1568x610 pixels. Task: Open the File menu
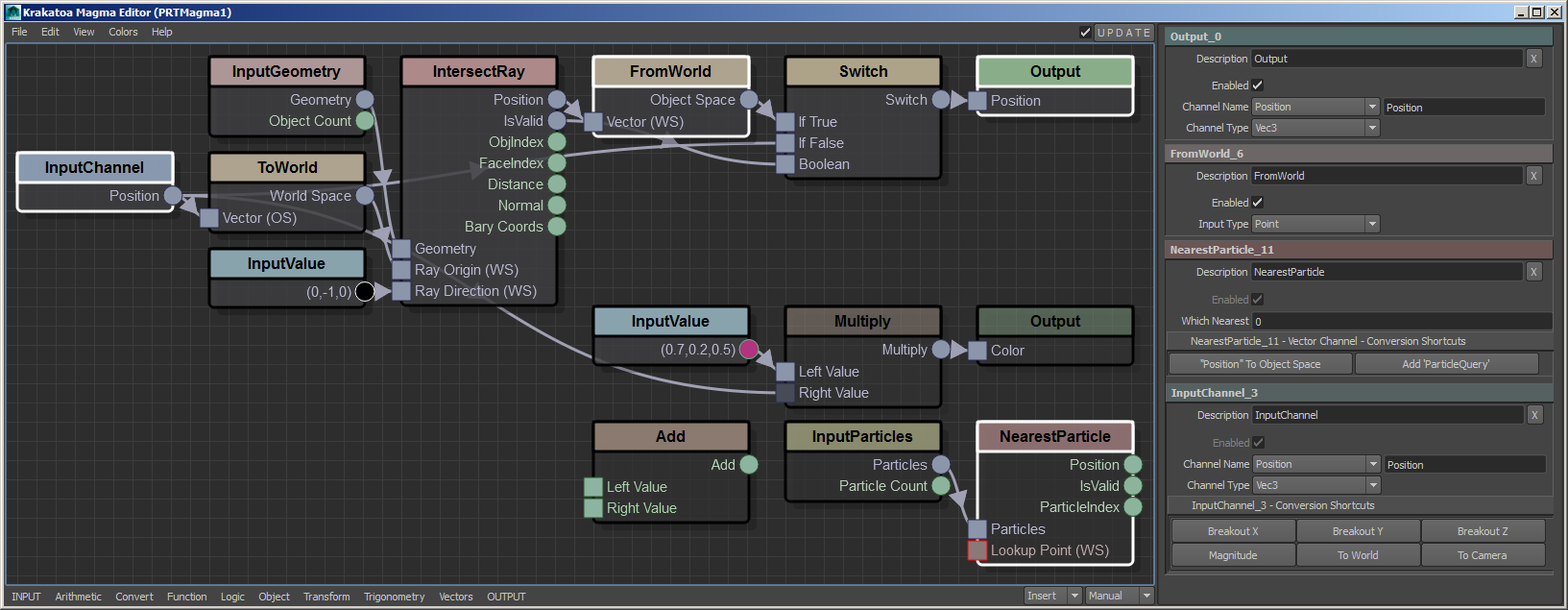tap(19, 32)
